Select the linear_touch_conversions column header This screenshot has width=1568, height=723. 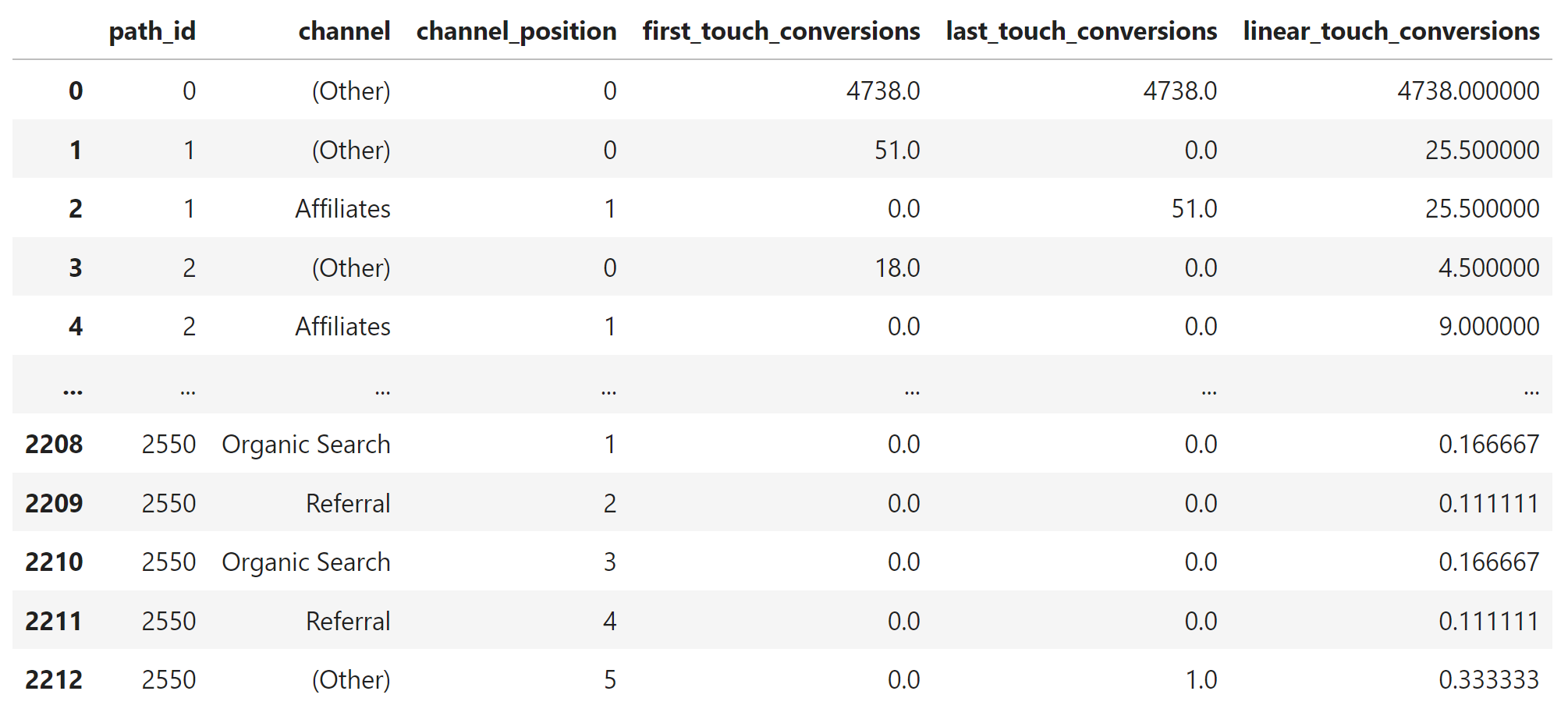point(1391,31)
